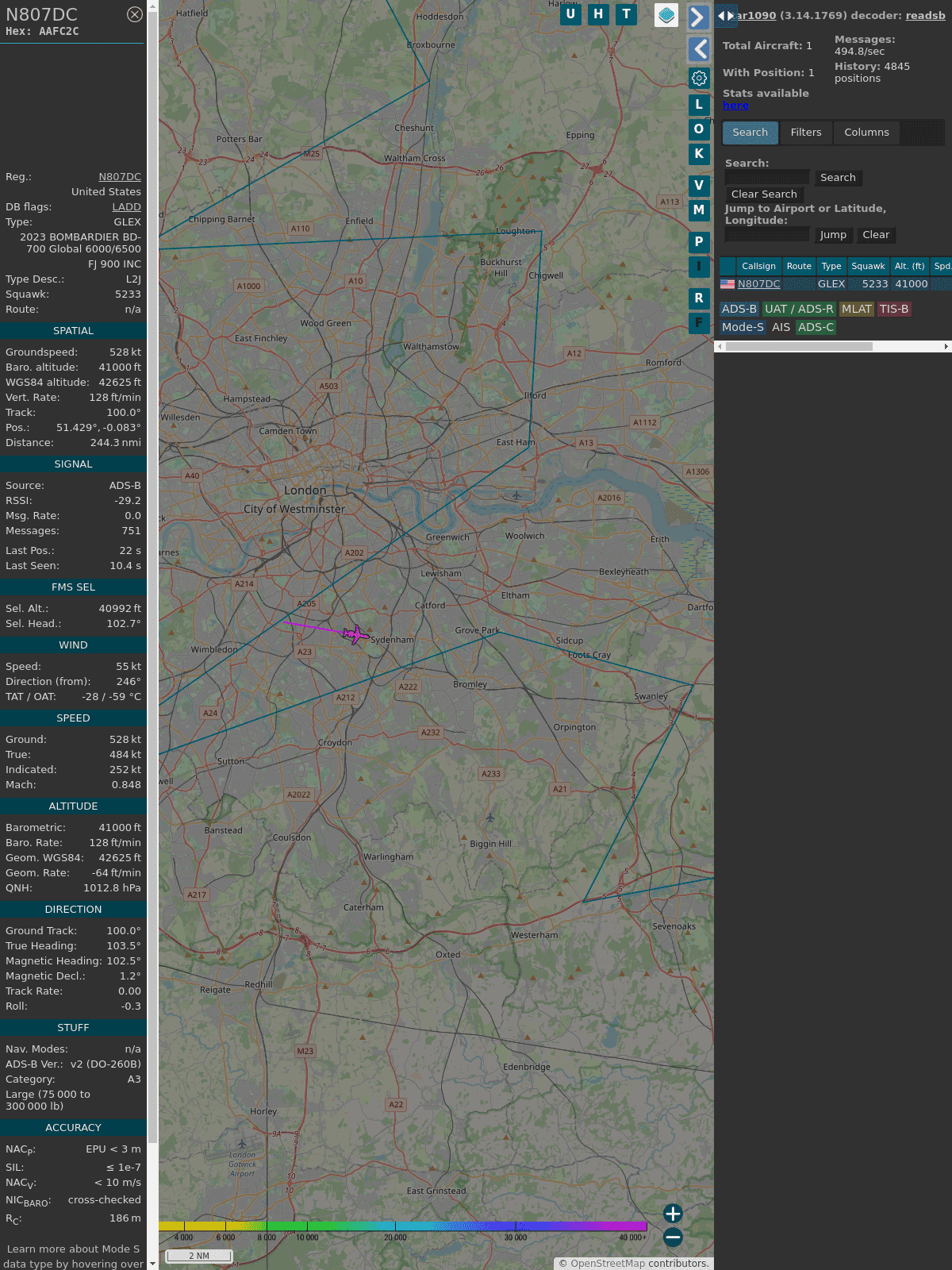Toggle the T map button

(626, 14)
